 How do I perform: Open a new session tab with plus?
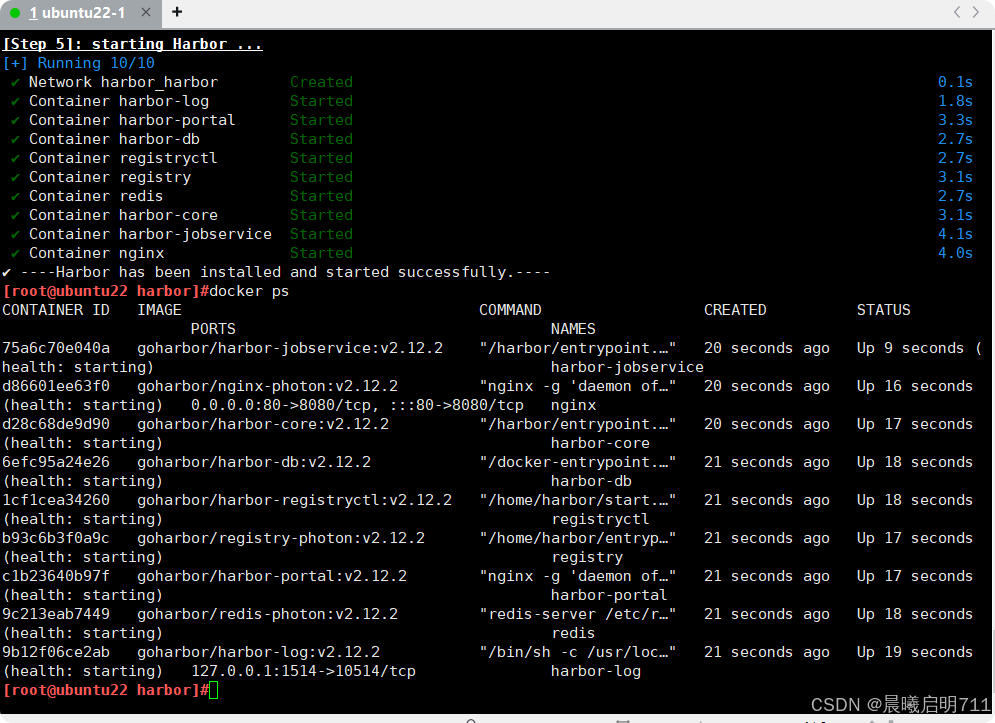tap(177, 12)
